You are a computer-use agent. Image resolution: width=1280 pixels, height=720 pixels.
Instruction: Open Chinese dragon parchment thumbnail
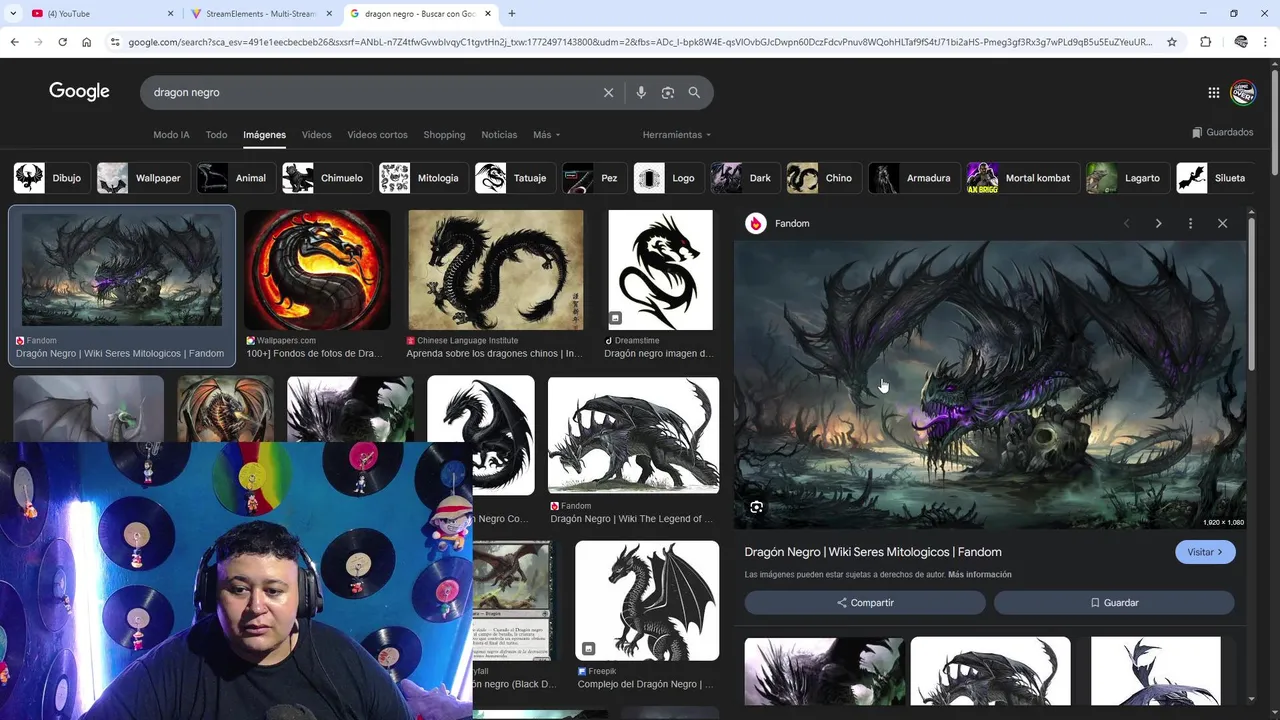pos(495,270)
